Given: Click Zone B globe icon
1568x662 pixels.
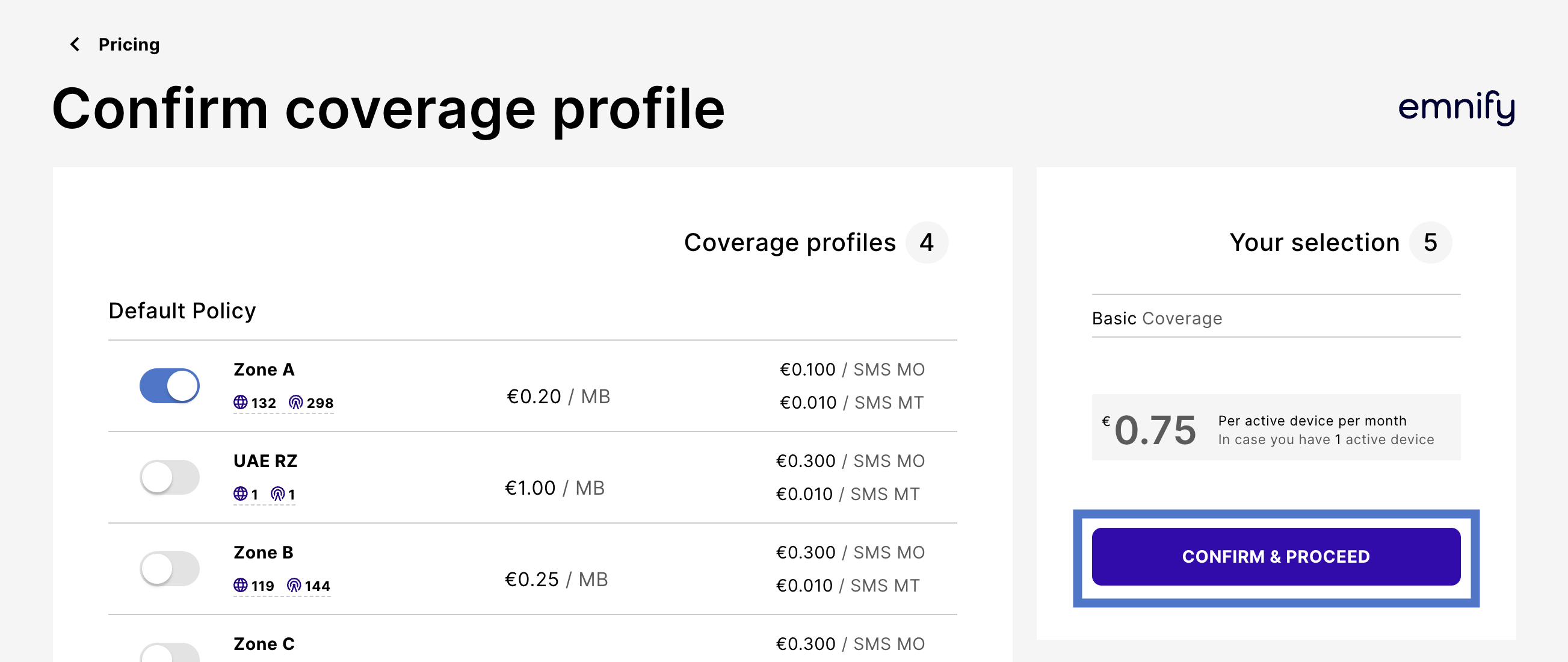Looking at the screenshot, I should tap(241, 585).
